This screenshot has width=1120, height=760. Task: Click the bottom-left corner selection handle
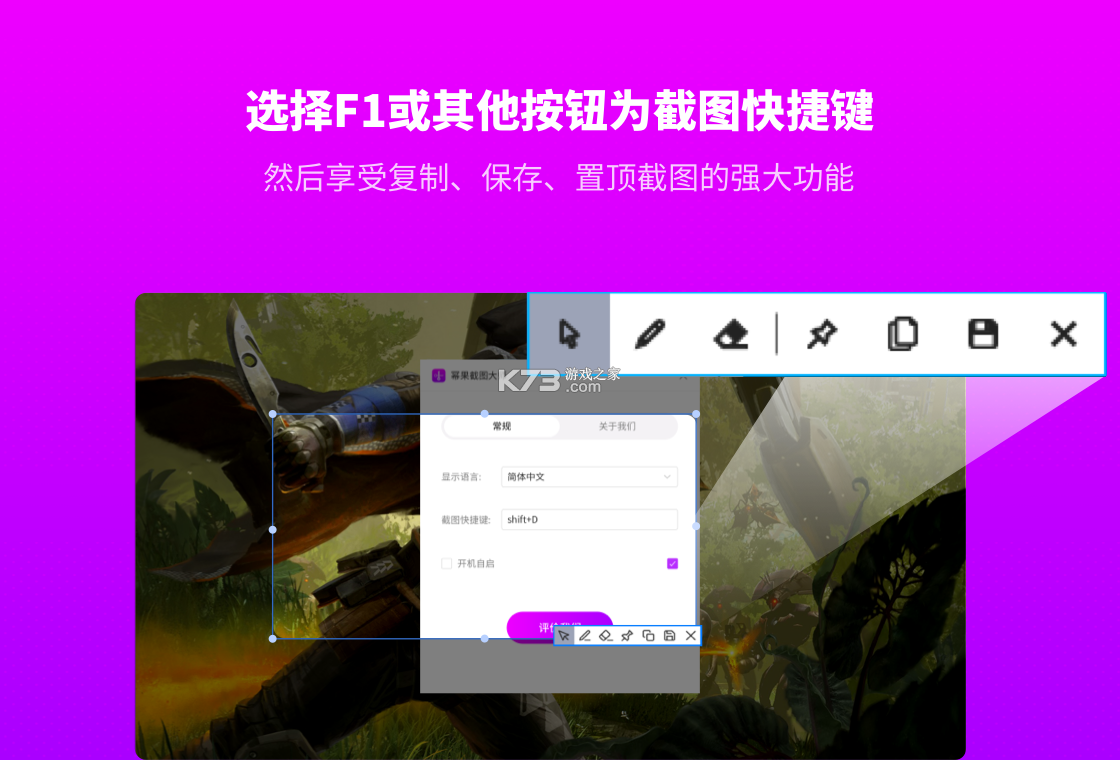[273, 639]
